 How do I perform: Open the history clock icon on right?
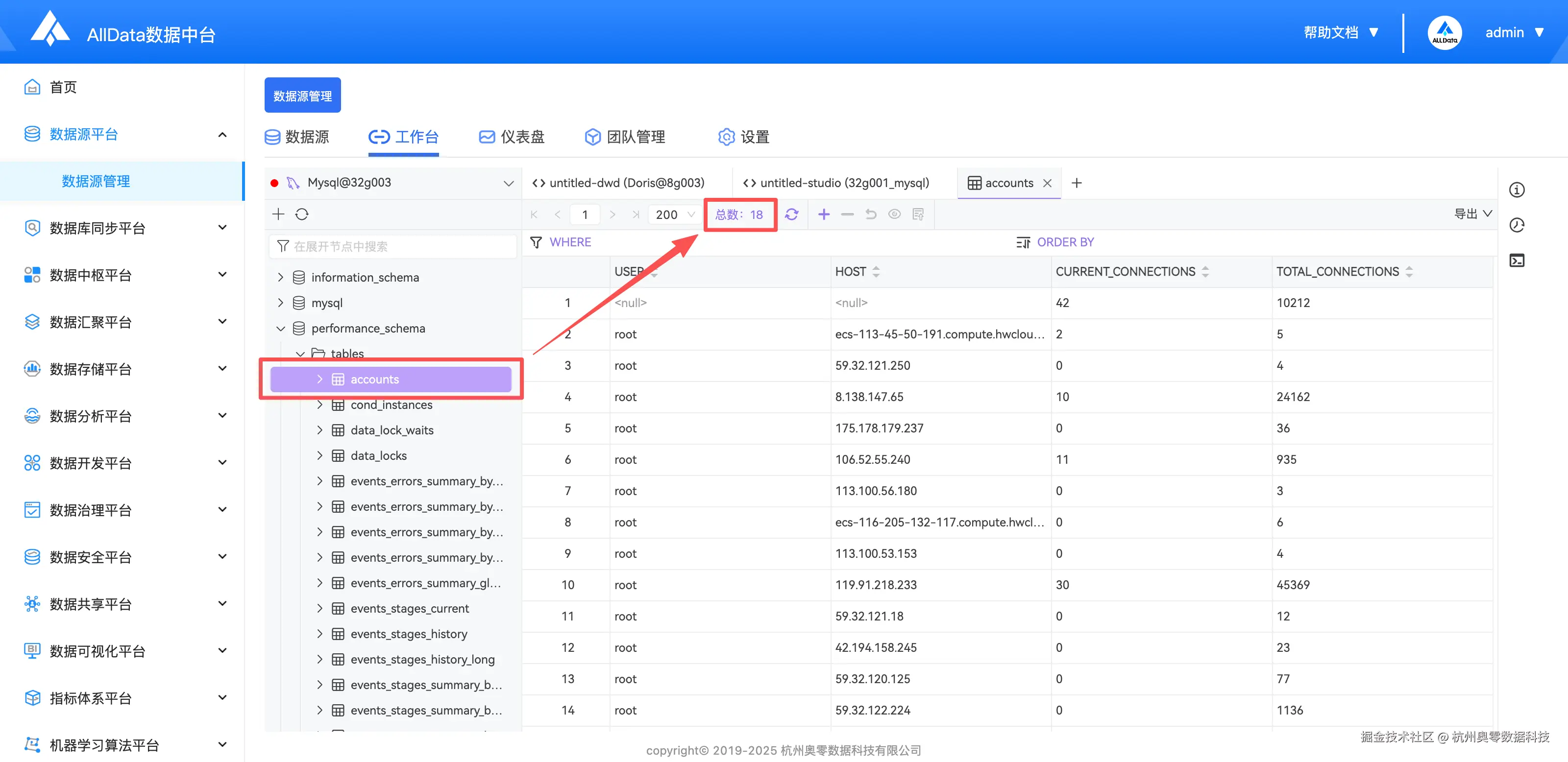point(1516,226)
